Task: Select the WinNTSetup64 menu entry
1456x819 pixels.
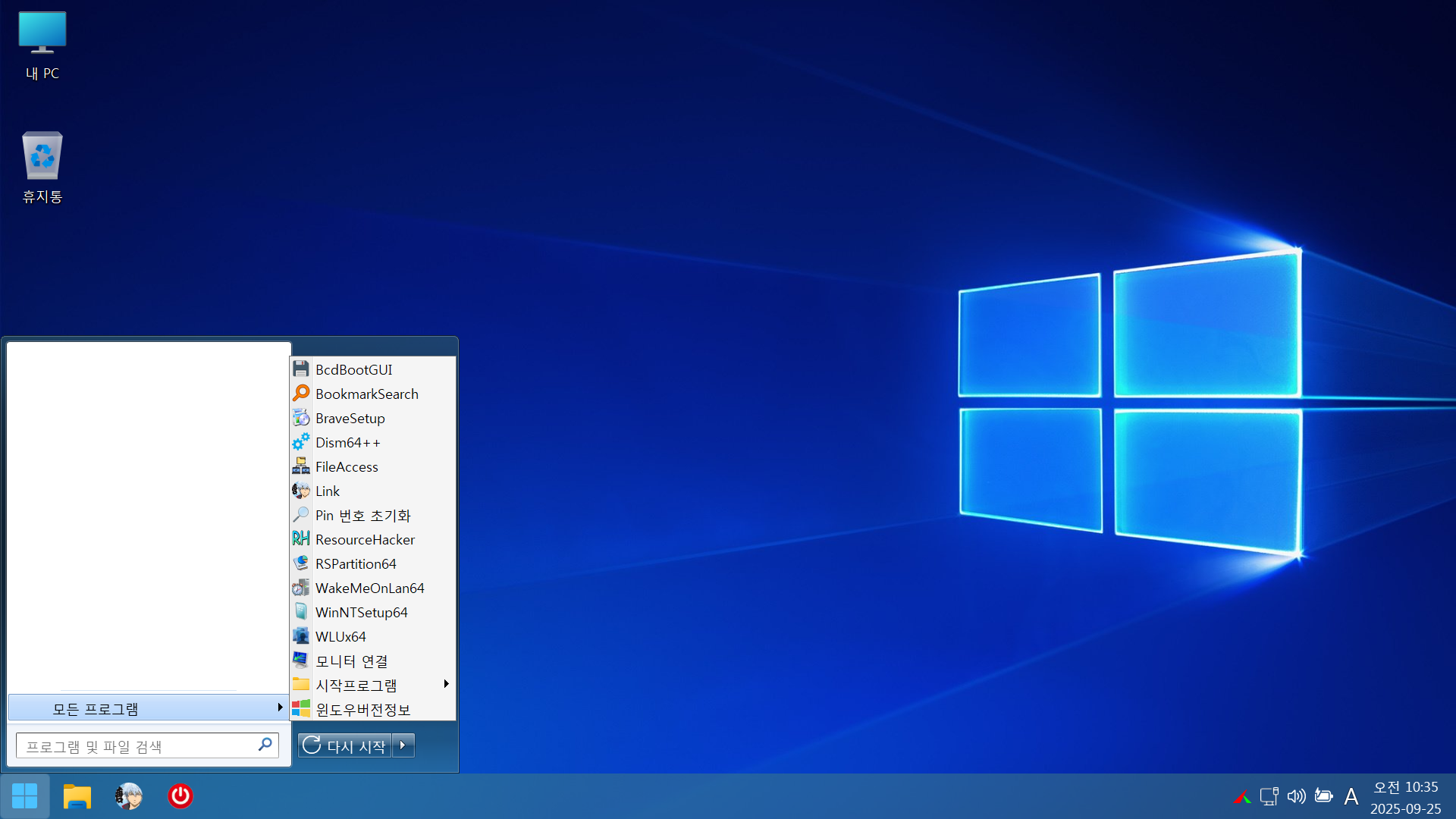Action: tap(361, 613)
